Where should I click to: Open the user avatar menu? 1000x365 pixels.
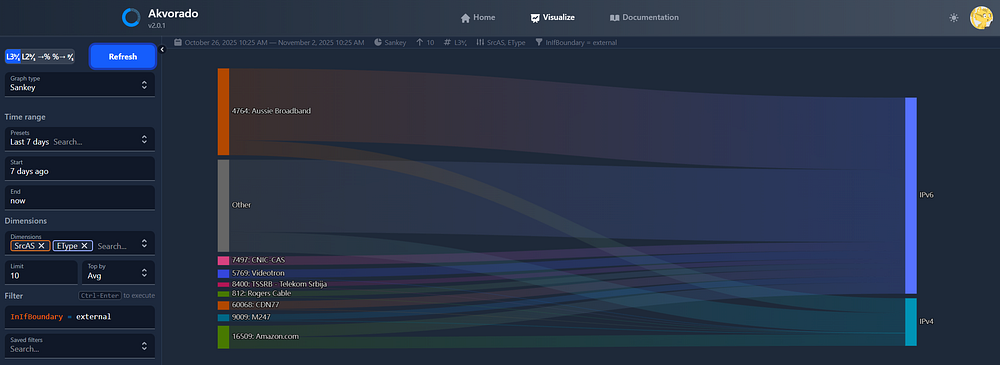coord(981,18)
